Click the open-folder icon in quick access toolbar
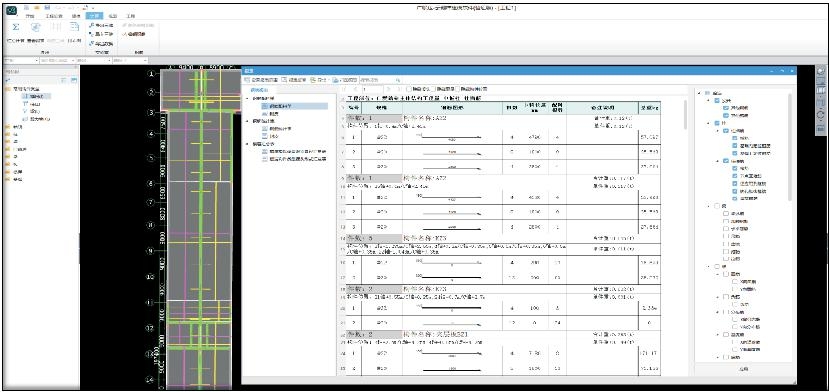 click(x=36, y=8)
